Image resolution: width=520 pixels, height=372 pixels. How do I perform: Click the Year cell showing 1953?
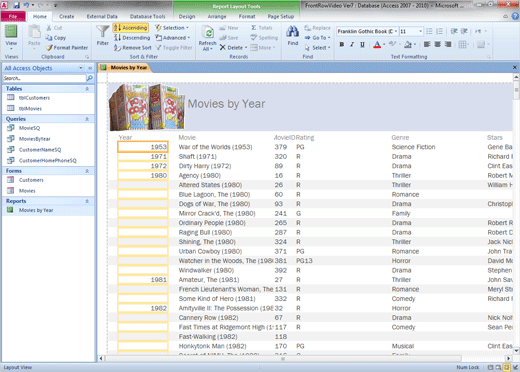(143, 147)
